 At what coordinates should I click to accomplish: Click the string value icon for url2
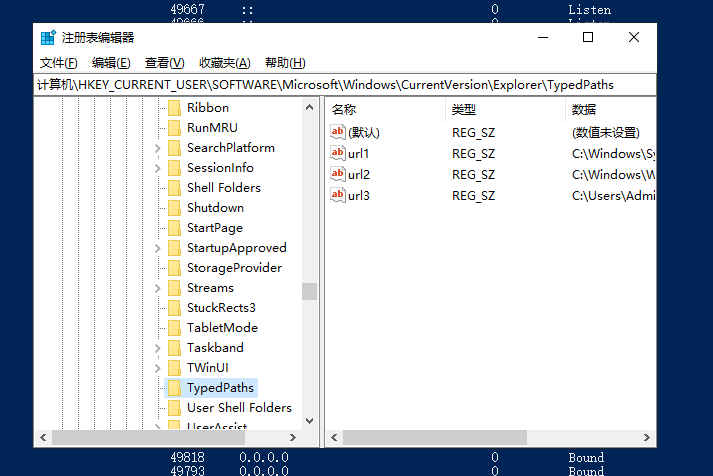pyautogui.click(x=338, y=174)
